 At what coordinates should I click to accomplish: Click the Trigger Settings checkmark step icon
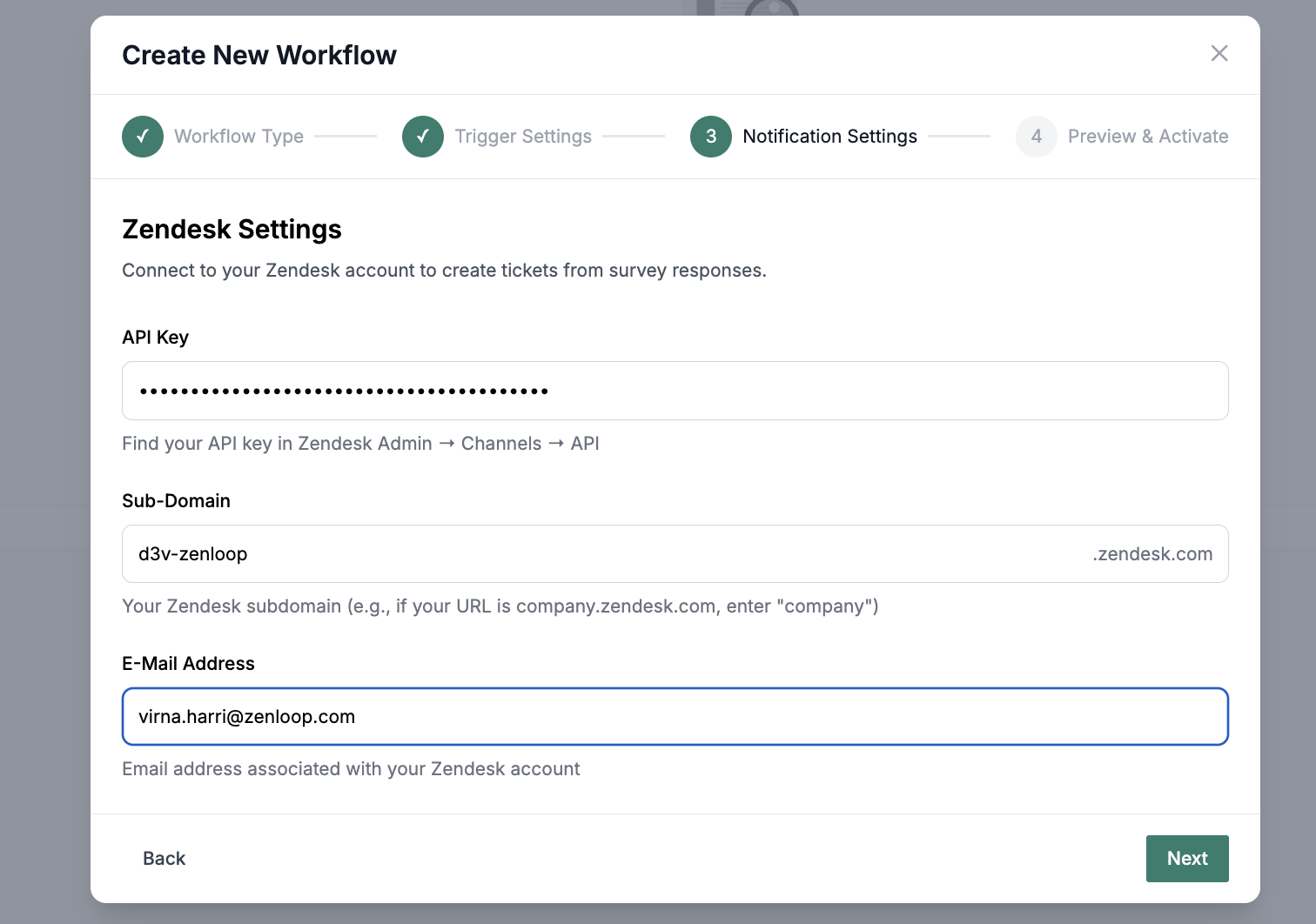(423, 137)
